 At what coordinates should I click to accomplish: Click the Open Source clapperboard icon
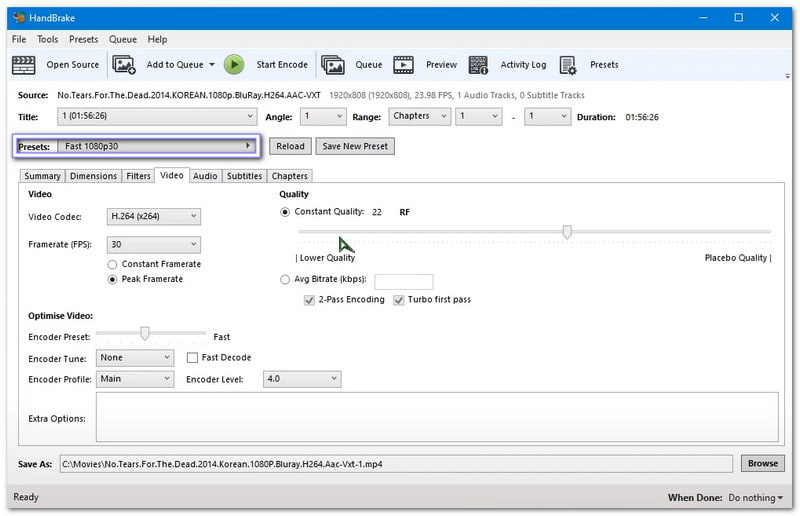click(22, 65)
